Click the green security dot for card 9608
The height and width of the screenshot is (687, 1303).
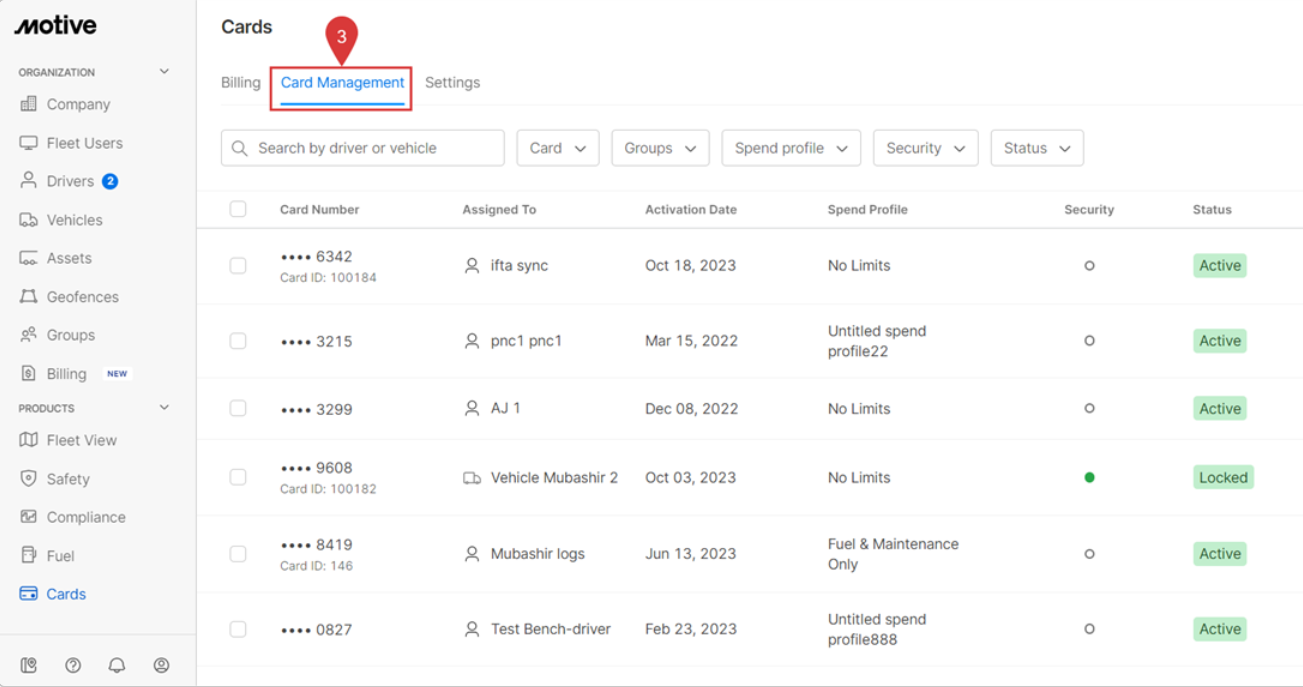click(x=1089, y=478)
